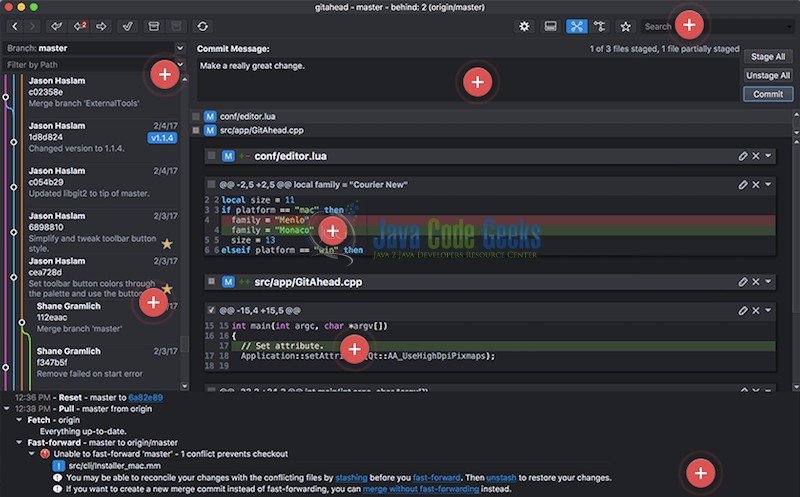The image size is (800, 497).
Task: Click the Commit button
Action: pos(768,94)
